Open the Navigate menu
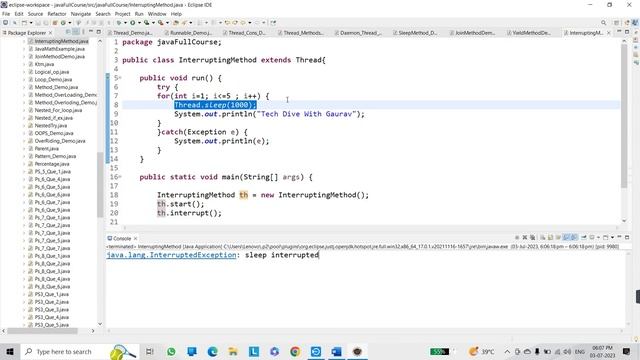 coord(81,14)
